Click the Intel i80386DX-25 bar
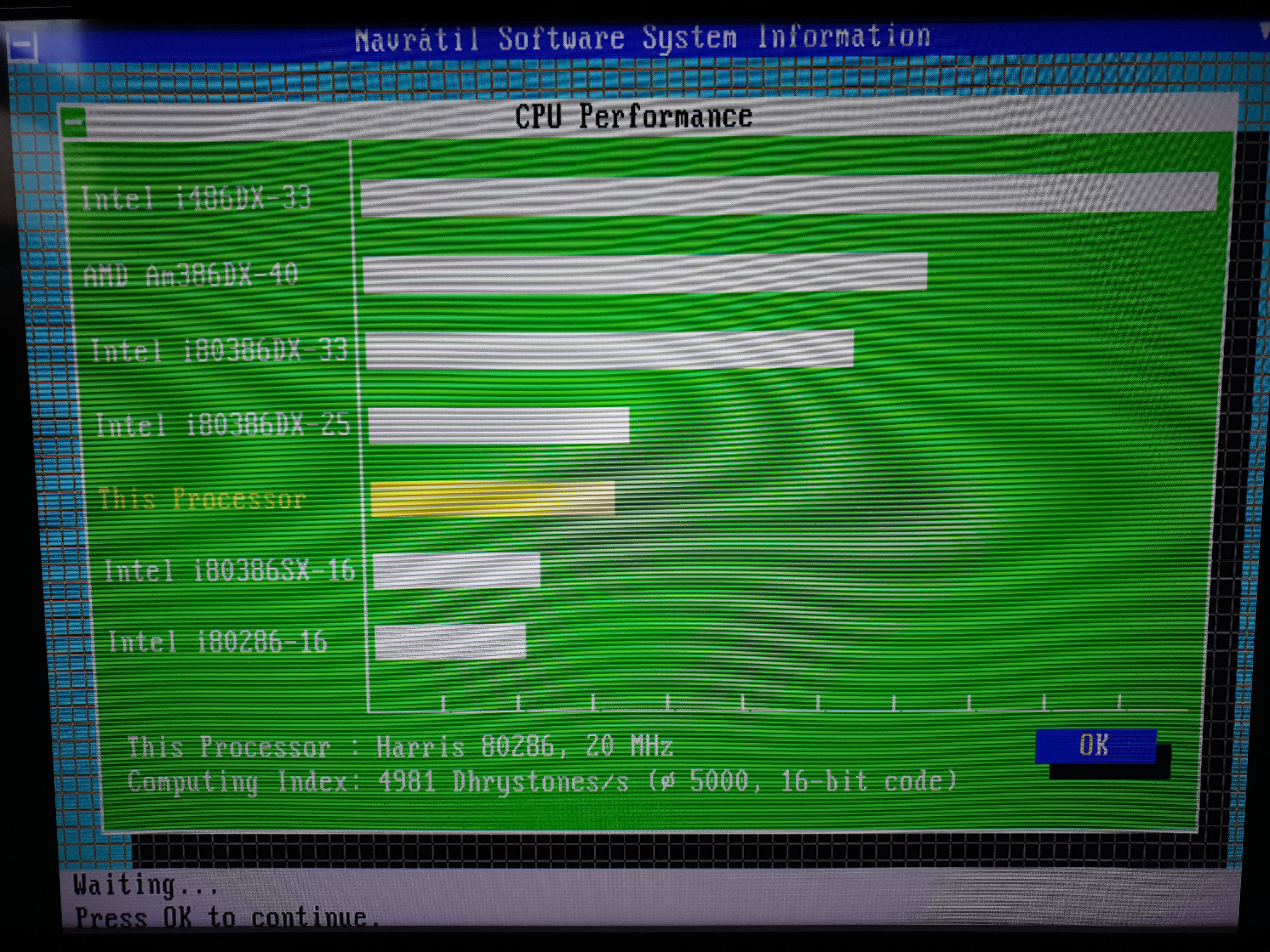Screen dimensions: 1270x952 point(498,425)
